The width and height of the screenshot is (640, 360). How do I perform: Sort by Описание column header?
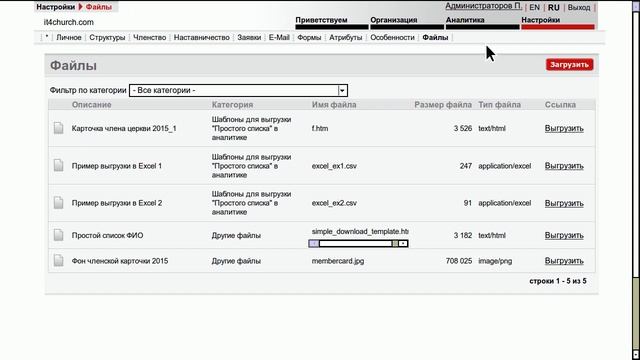point(91,105)
